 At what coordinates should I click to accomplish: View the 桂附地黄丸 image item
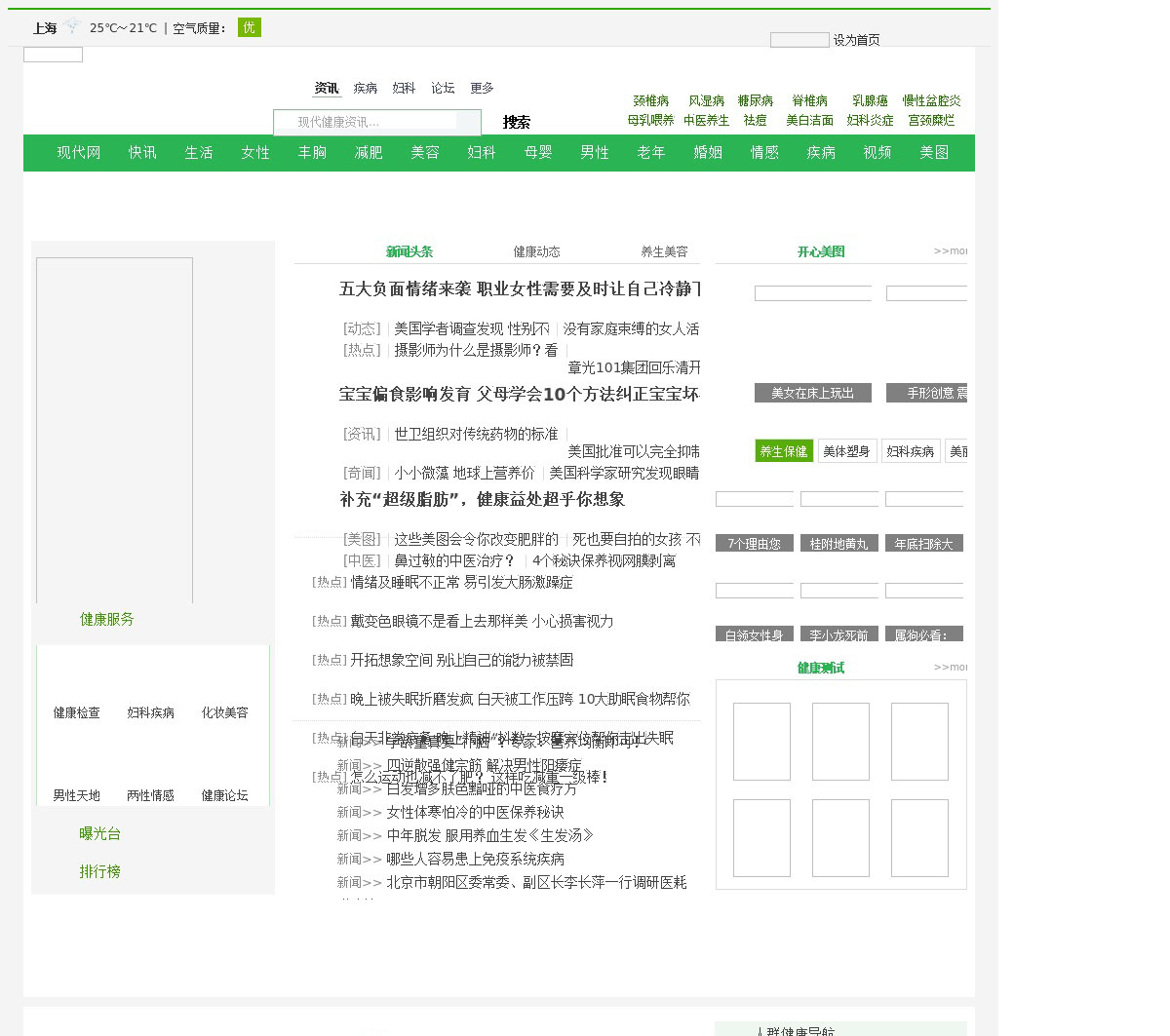(x=838, y=544)
